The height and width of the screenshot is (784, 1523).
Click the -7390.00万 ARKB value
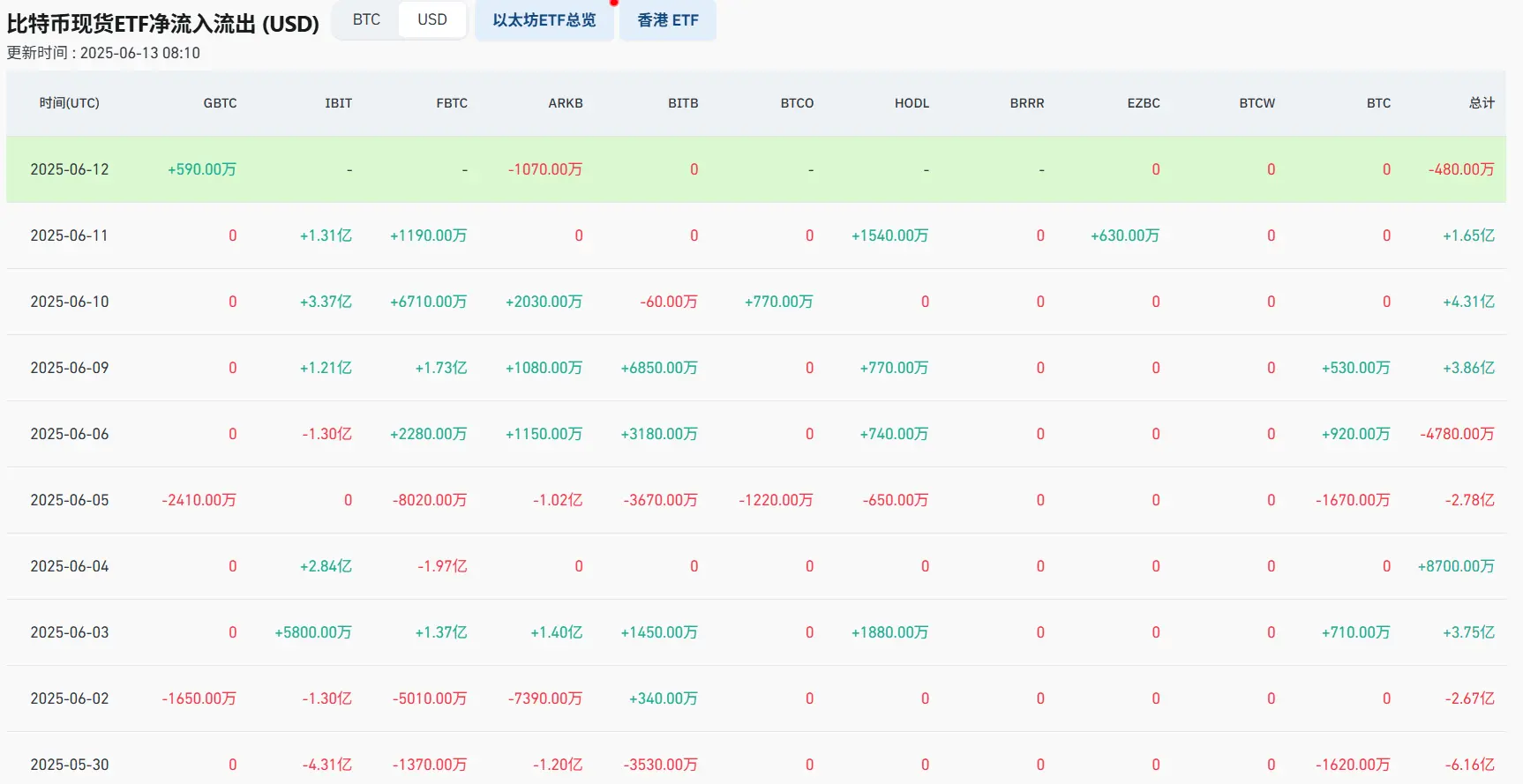click(545, 698)
